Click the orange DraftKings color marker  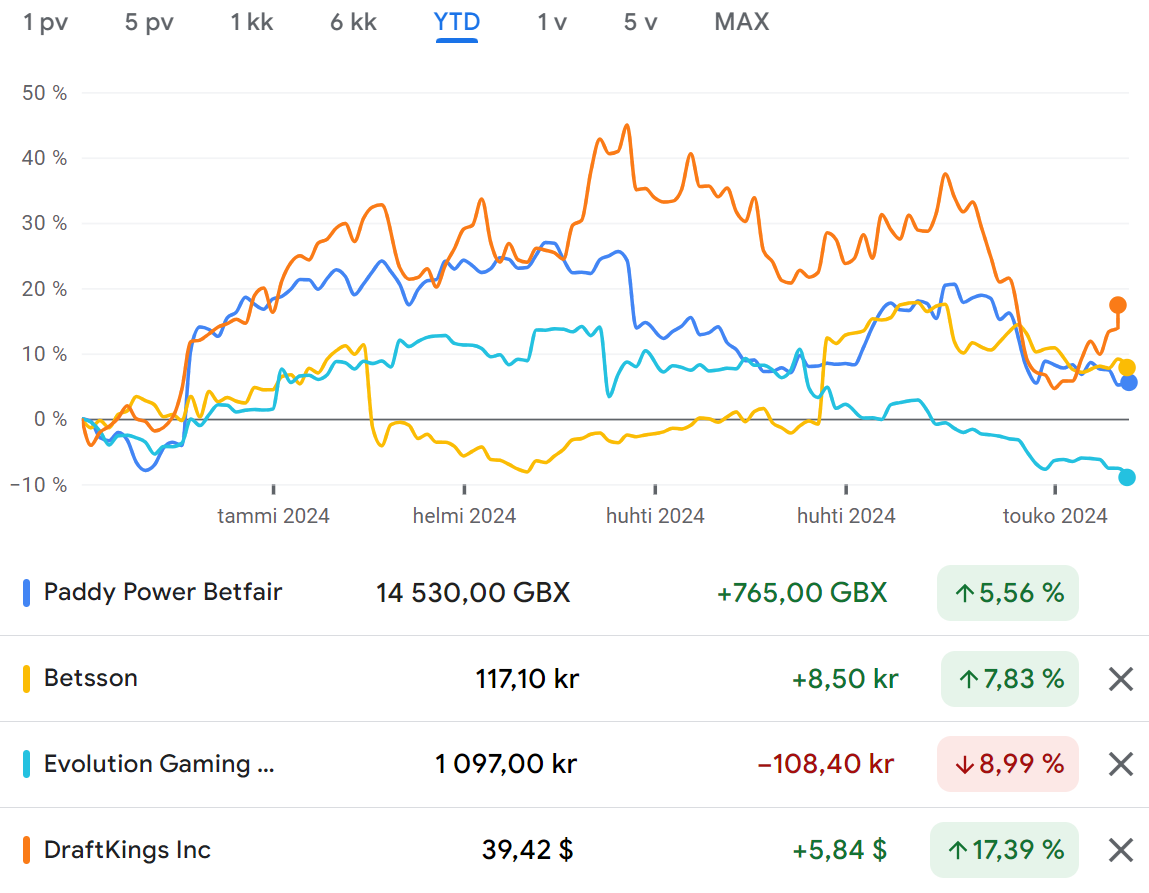26,850
